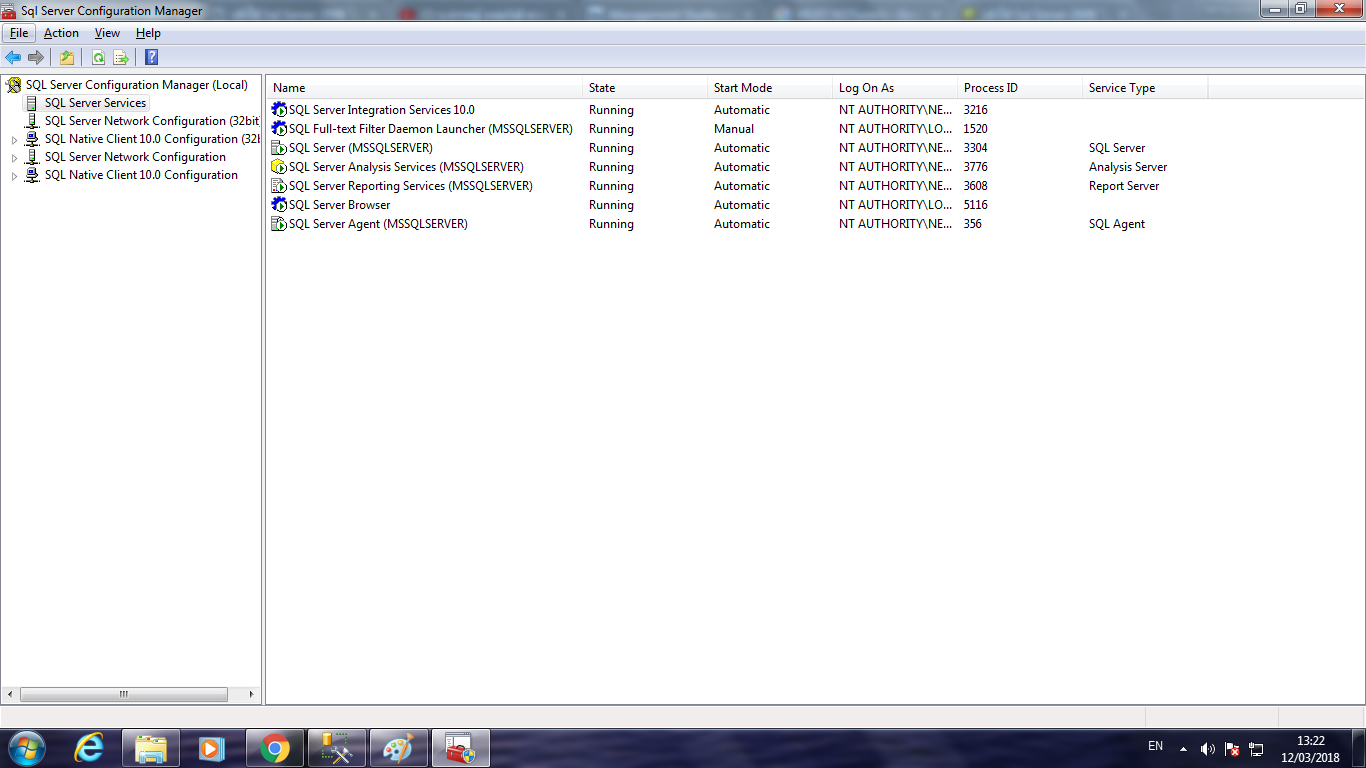Open the Action menu
1366x768 pixels.
[61, 33]
